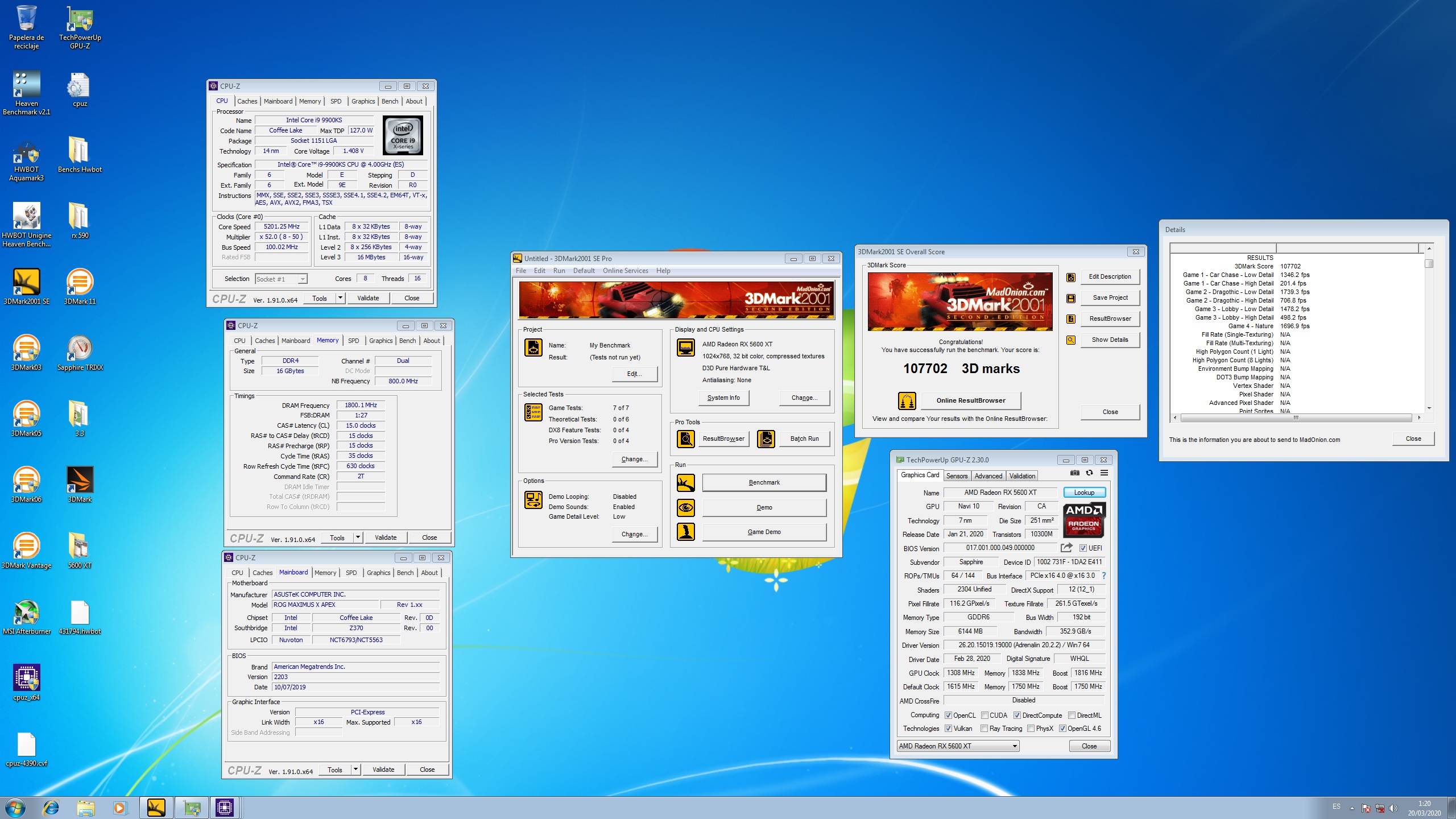
Task: Open the Benchs Hwbot folder
Action: pos(80,155)
